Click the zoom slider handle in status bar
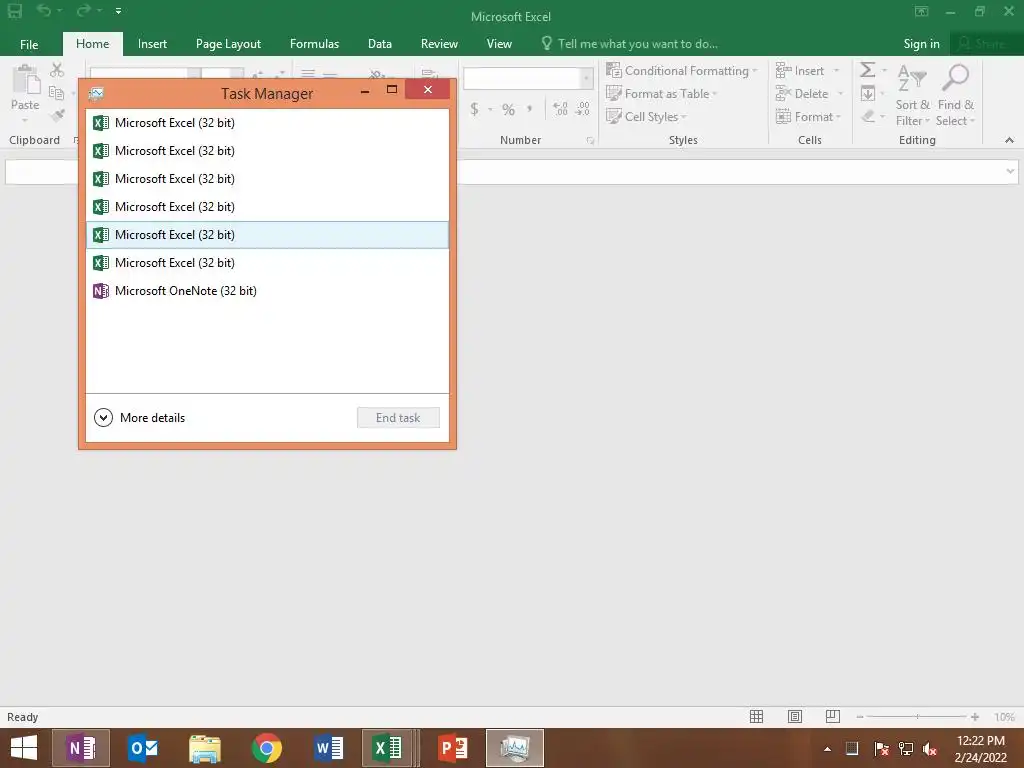 tap(917, 717)
